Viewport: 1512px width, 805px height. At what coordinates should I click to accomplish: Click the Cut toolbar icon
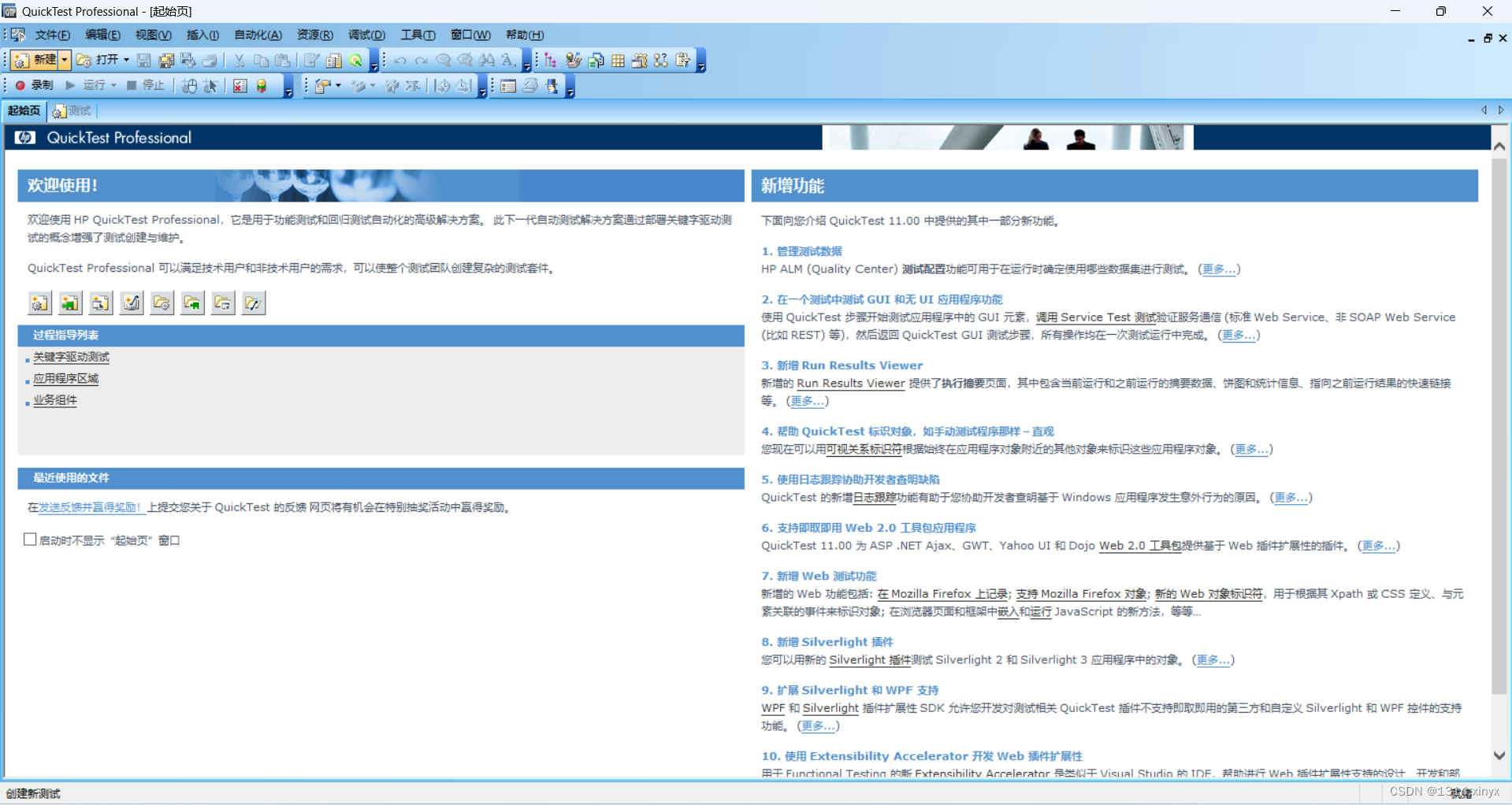[x=239, y=60]
